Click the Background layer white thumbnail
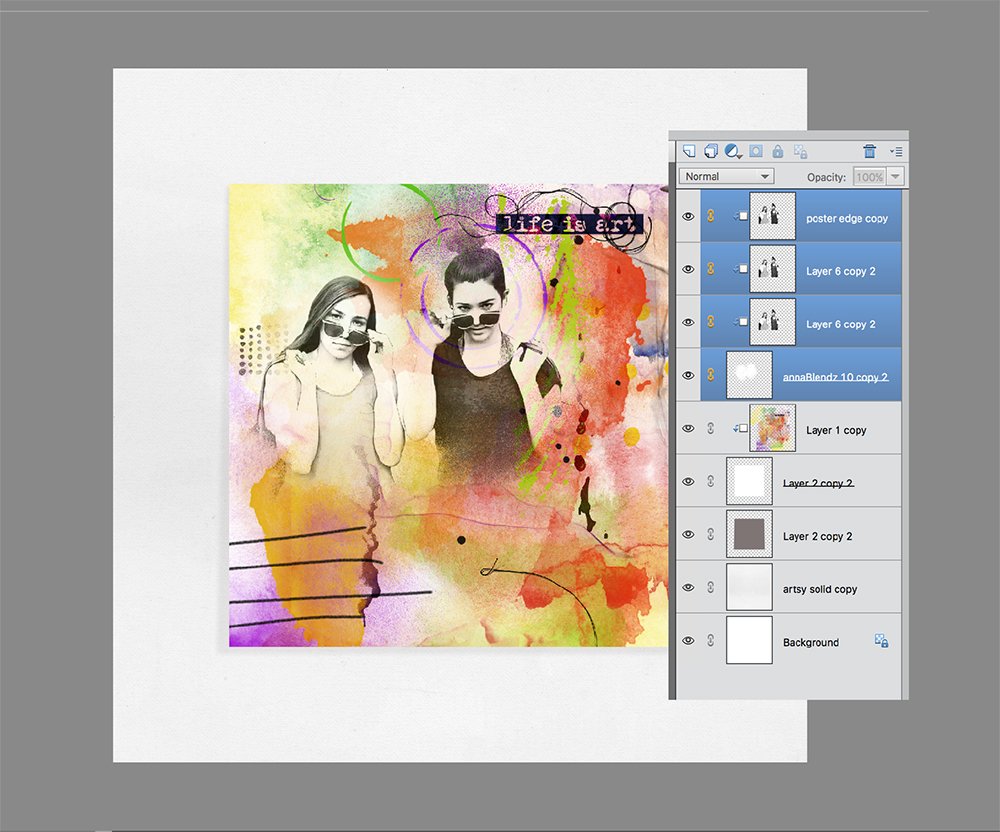This screenshot has height=832, width=1000. [749, 640]
